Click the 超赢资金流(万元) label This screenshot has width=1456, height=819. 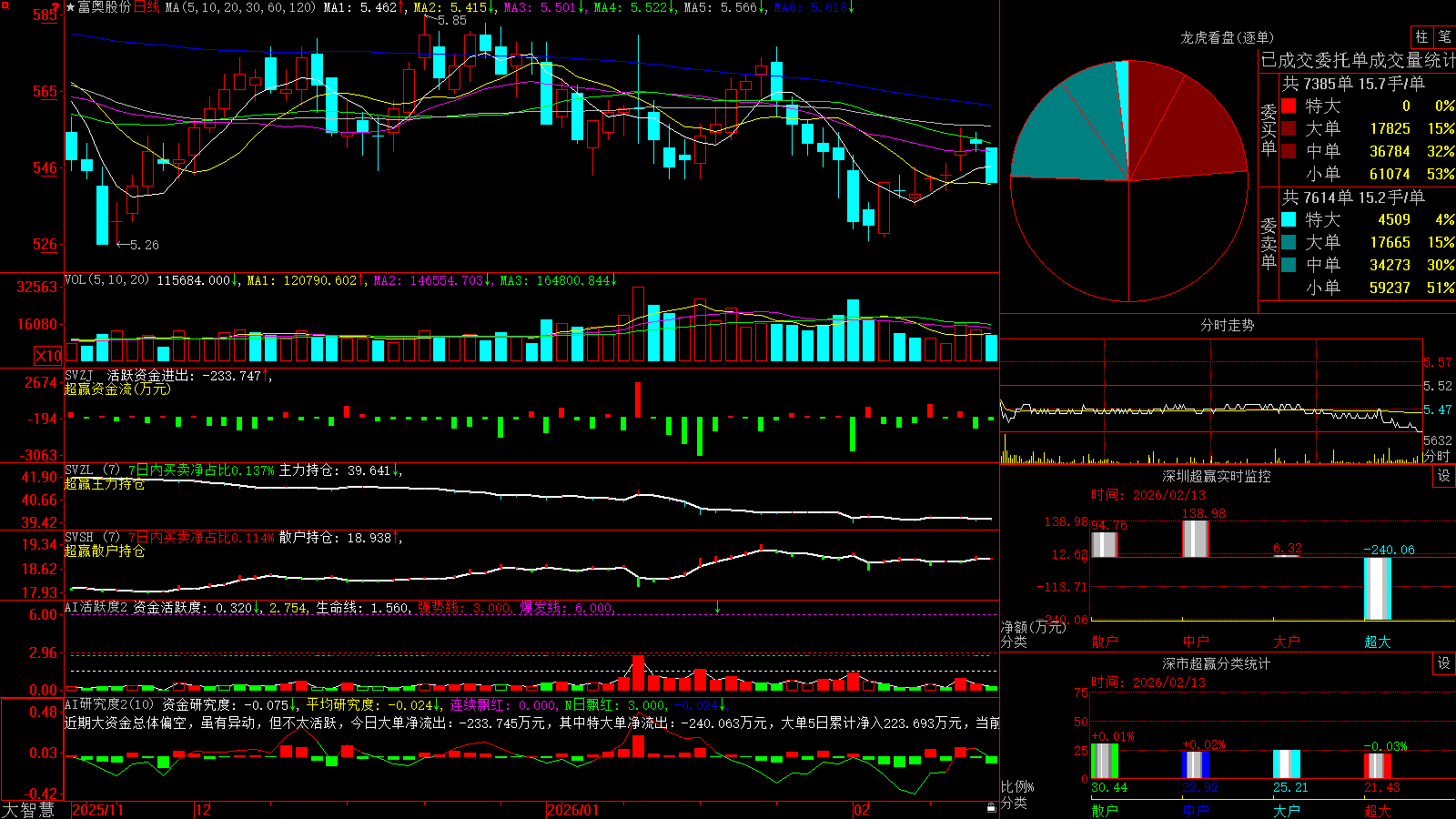[x=117, y=389]
